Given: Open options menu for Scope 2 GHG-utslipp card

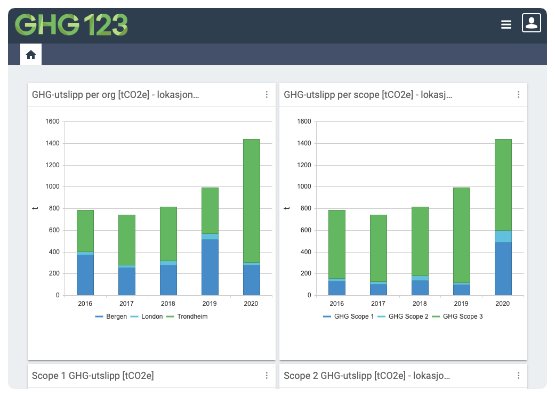Looking at the screenshot, I should [x=518, y=375].
